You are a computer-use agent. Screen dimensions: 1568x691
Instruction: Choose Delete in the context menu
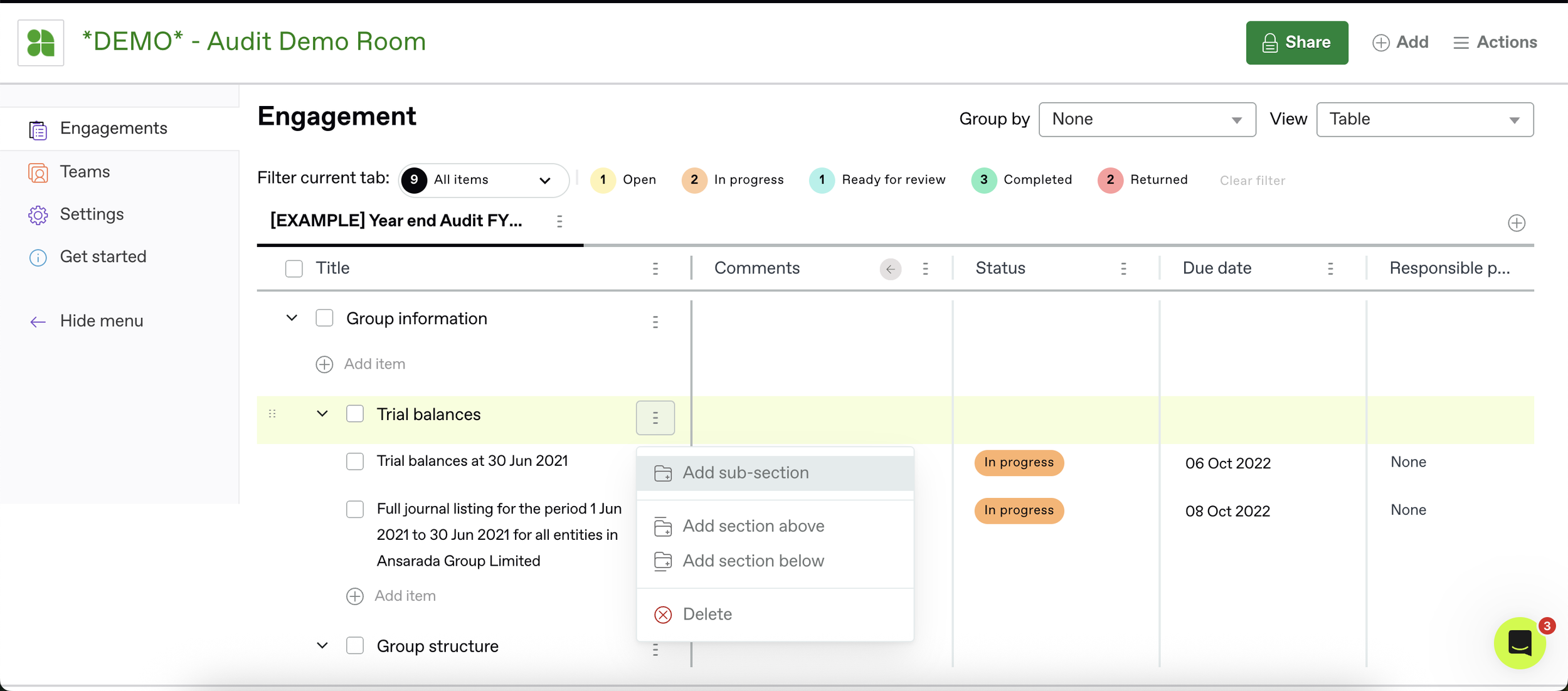click(707, 615)
